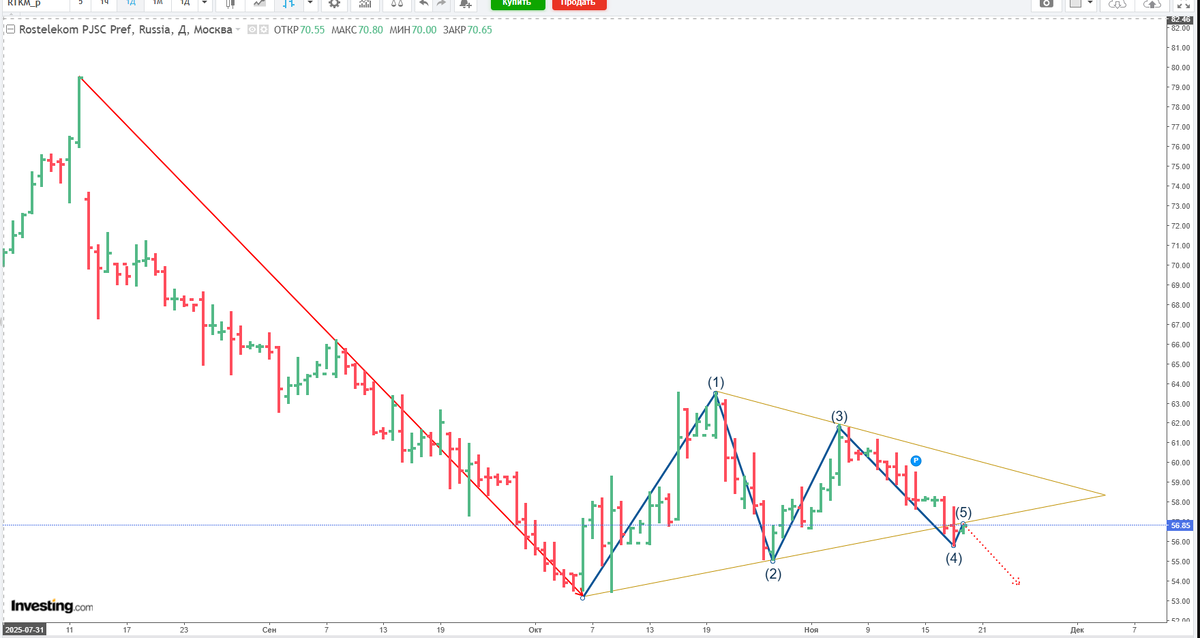Click current price label 56.85
Screen dimensions: 1200x638
(x=1181, y=525)
